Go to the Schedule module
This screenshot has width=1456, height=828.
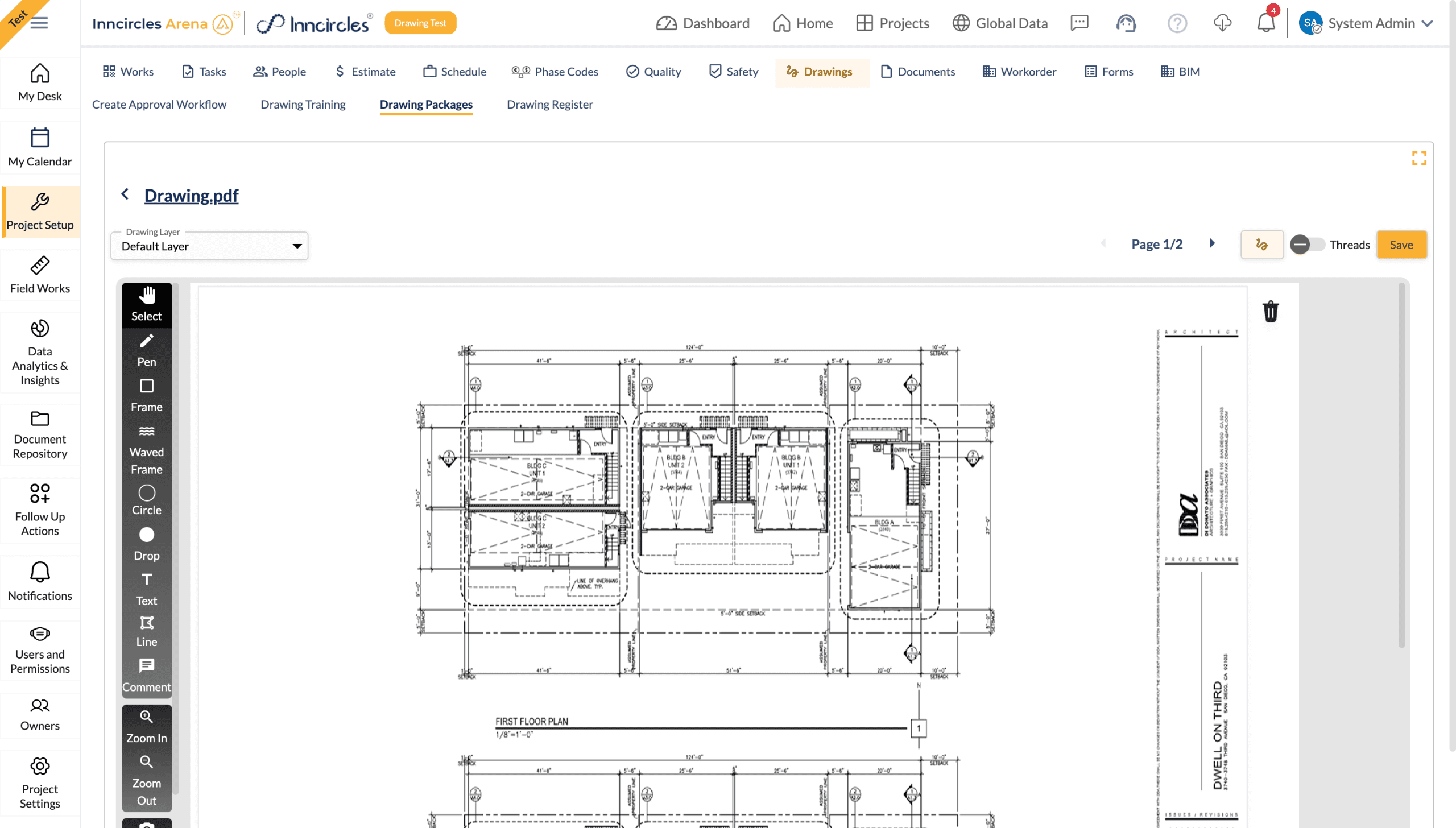pos(454,72)
